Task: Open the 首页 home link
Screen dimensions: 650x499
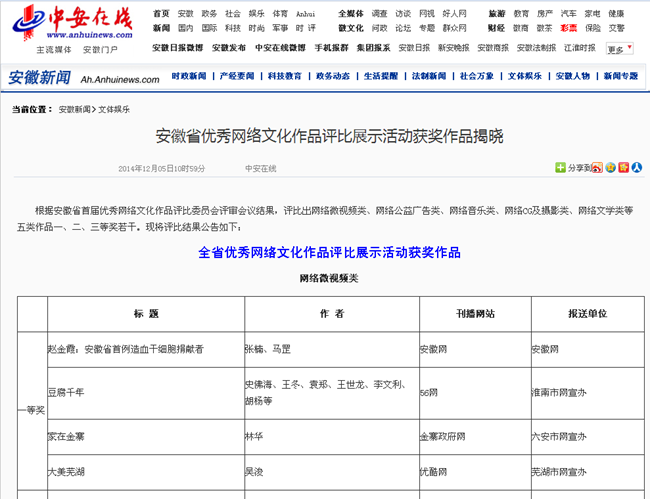Action: [x=161, y=14]
